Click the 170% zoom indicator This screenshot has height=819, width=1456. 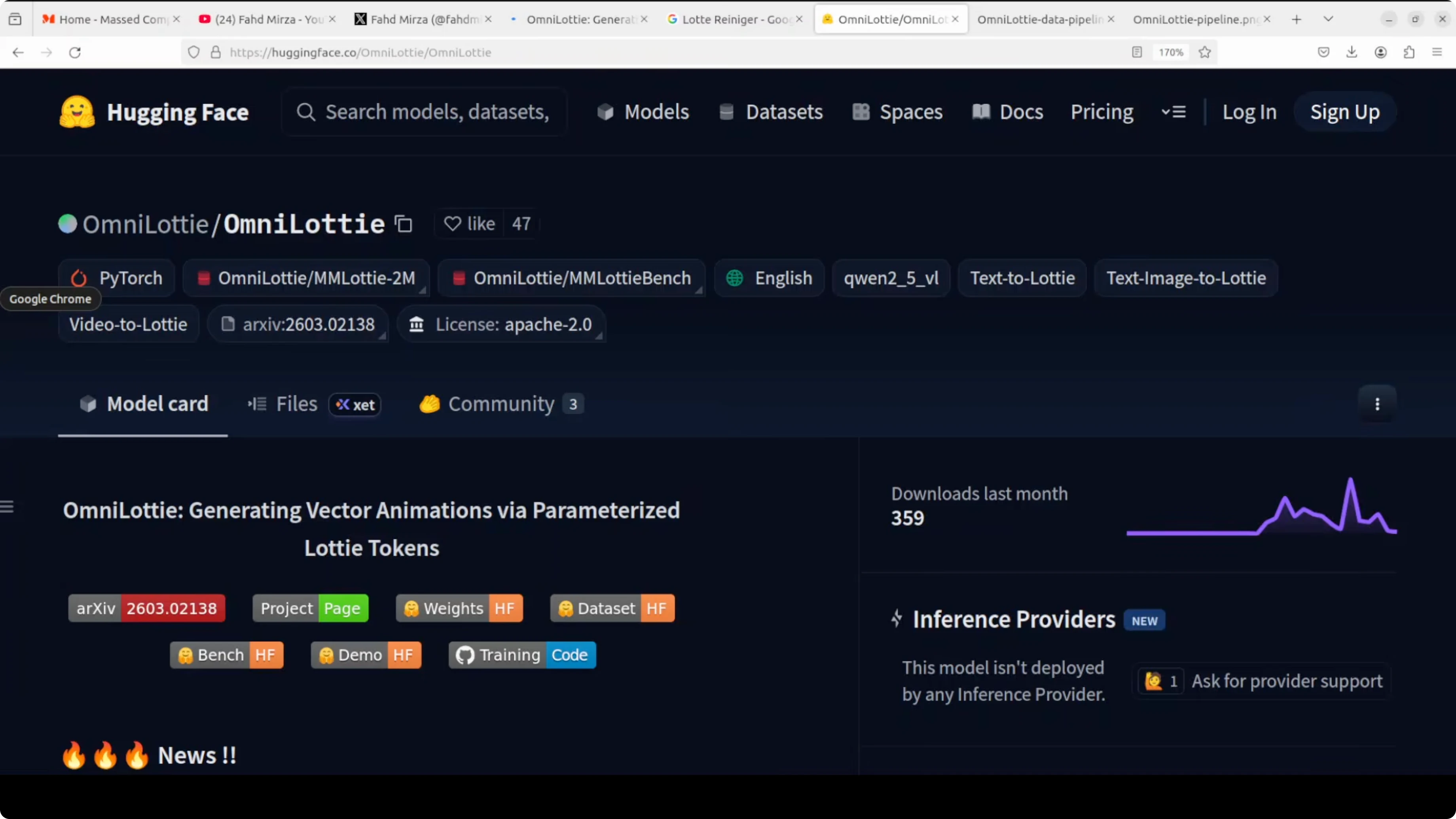coord(1171,52)
